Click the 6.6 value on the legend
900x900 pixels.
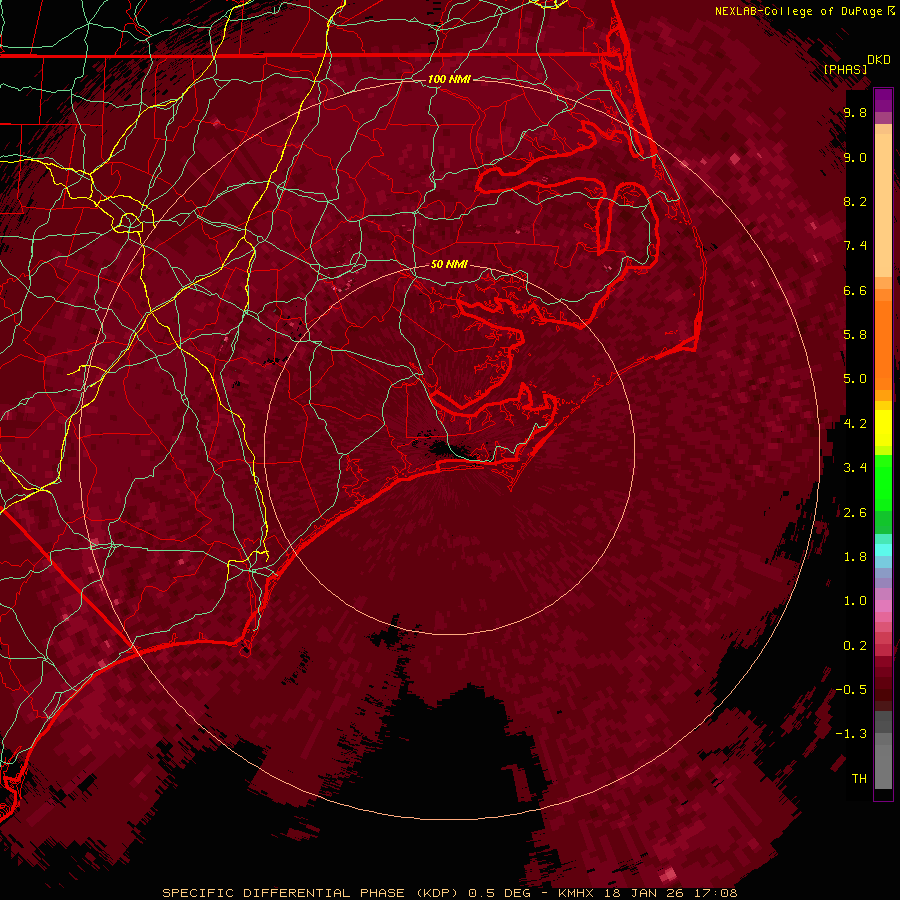coord(855,290)
